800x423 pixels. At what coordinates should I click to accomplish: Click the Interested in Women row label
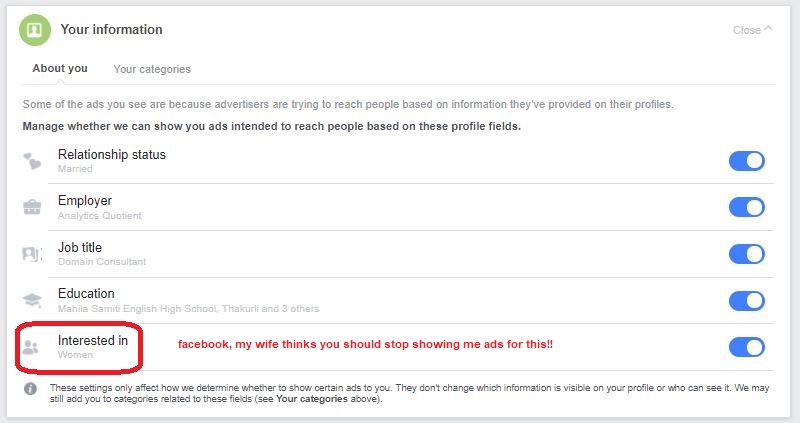[93, 346]
